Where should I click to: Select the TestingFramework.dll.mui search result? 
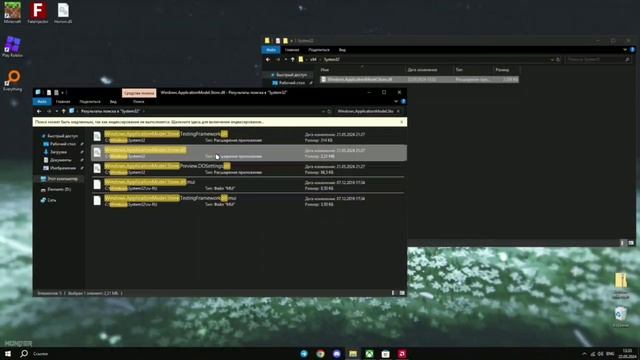248,201
